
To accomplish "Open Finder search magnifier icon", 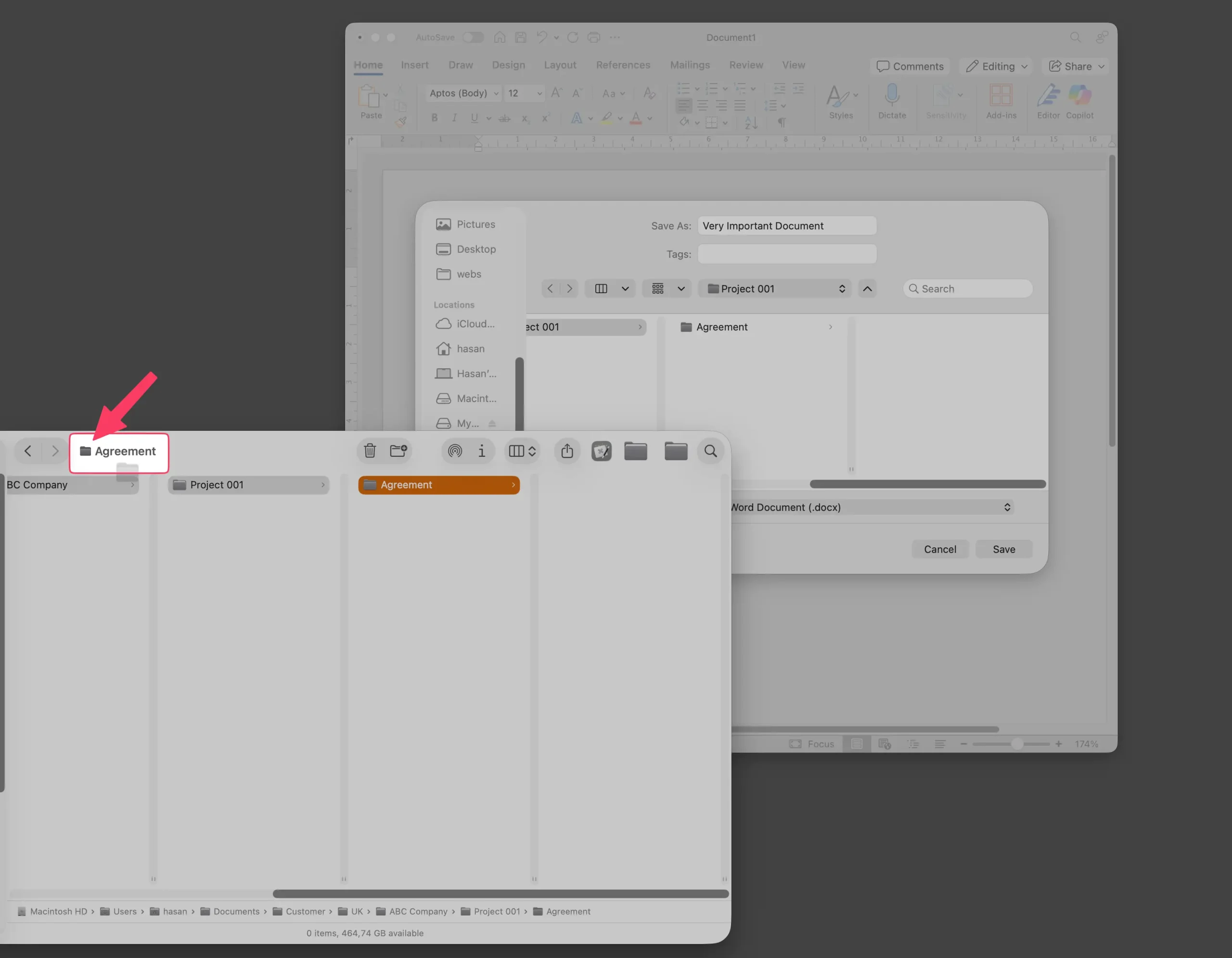I will click(710, 451).
